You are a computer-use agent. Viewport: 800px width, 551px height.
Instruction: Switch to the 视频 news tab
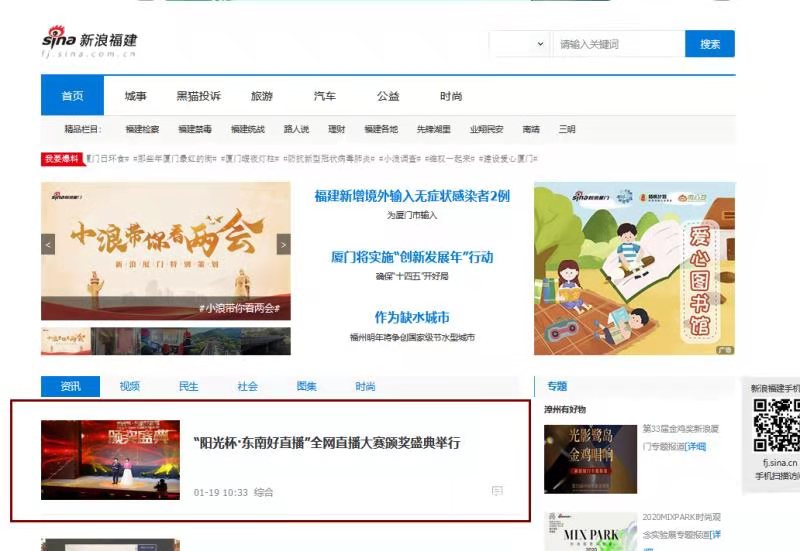[129, 386]
